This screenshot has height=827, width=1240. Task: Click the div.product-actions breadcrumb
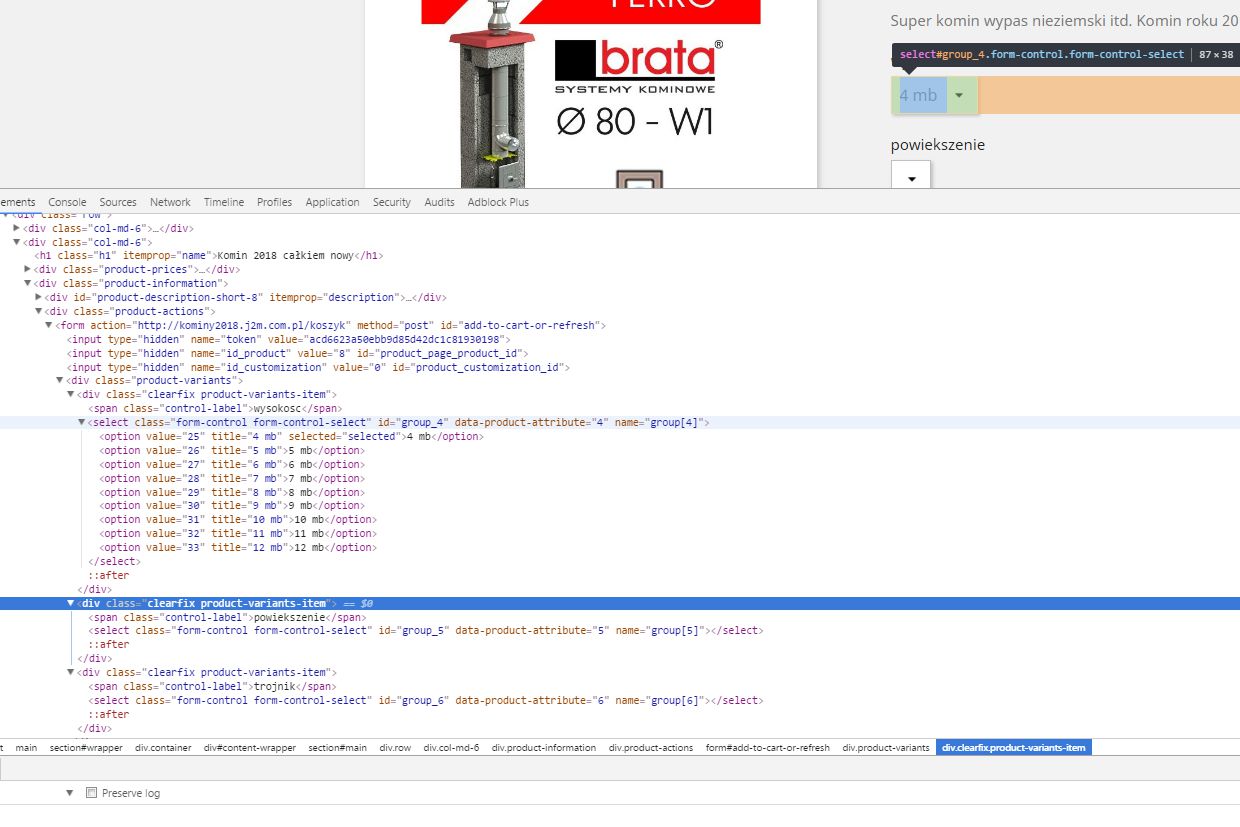651,748
